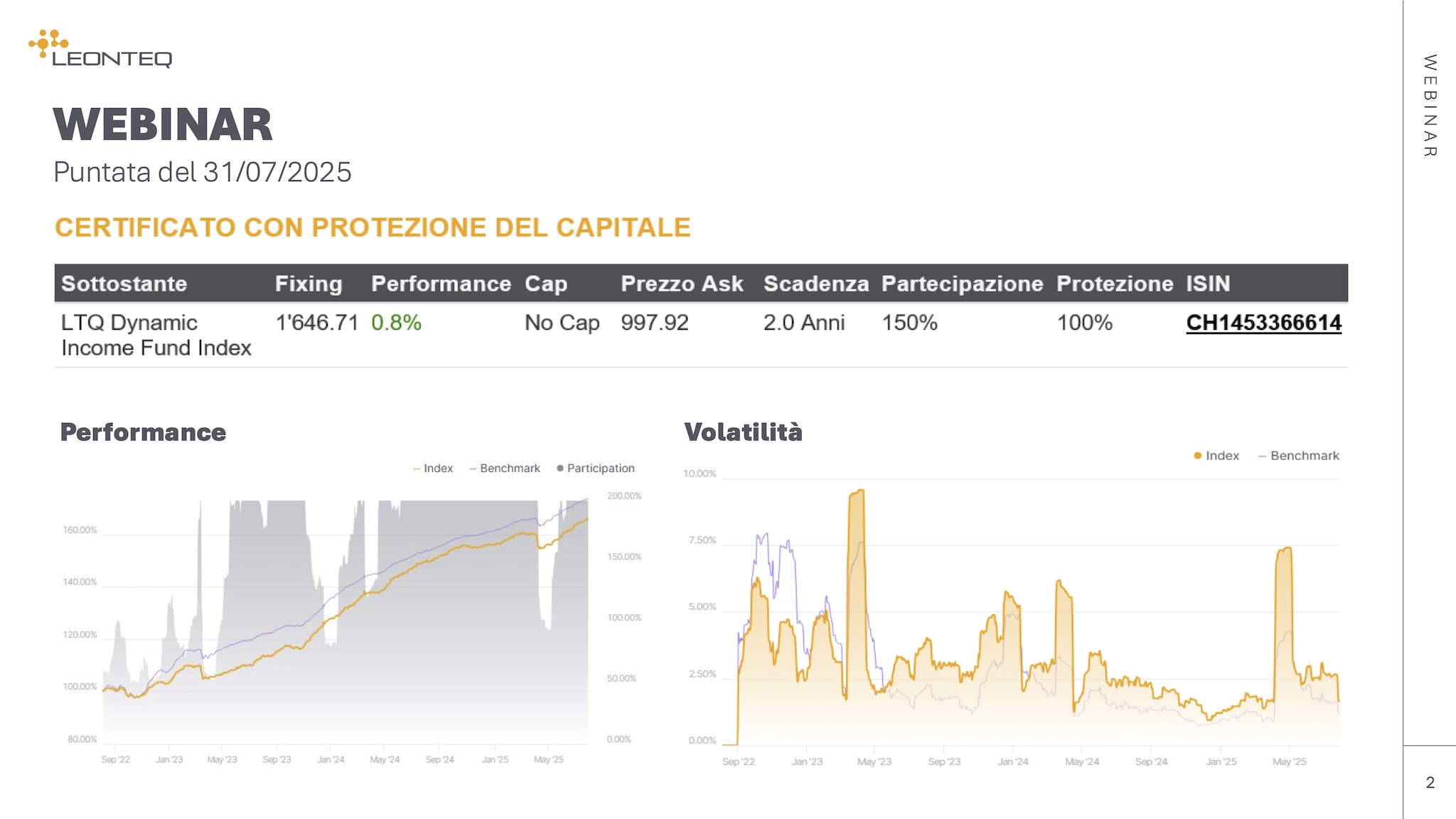The height and width of the screenshot is (819, 1456).
Task: Click the WEBINAR heading
Action: (x=163, y=124)
